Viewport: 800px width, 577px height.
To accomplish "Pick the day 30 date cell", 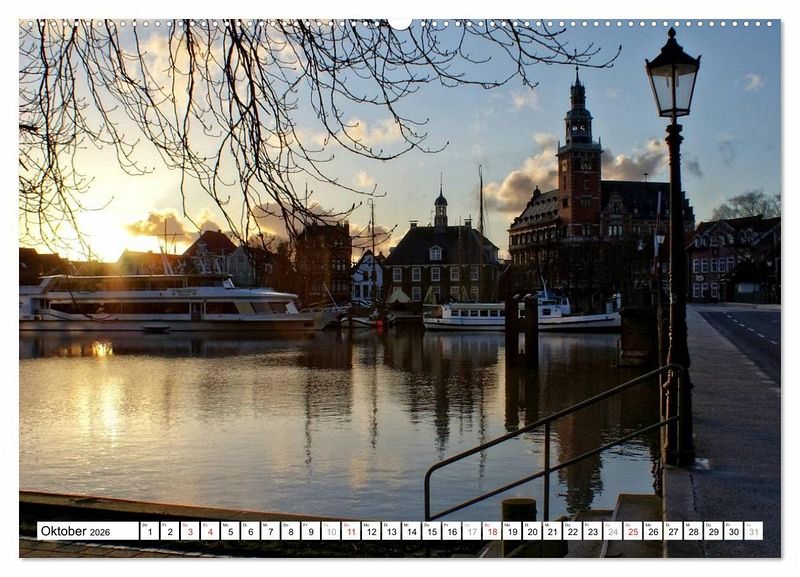I will pyautogui.click(x=734, y=531).
